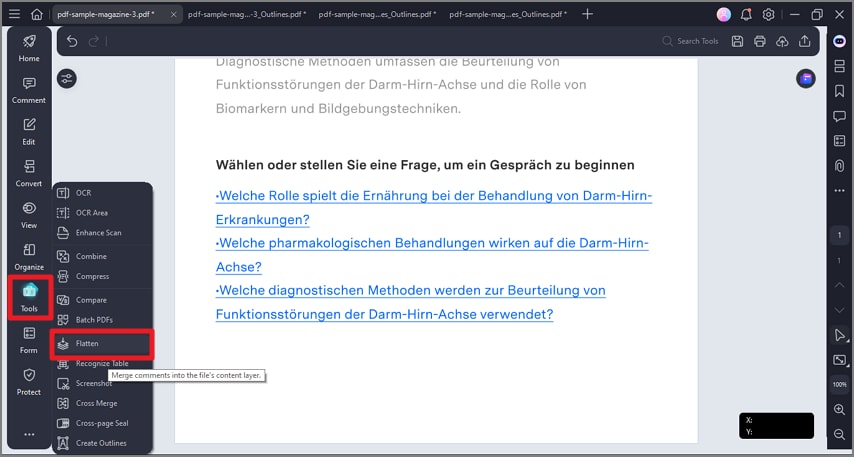Open the hamburger main menu
Screen dimensions: 854x457
point(14,14)
